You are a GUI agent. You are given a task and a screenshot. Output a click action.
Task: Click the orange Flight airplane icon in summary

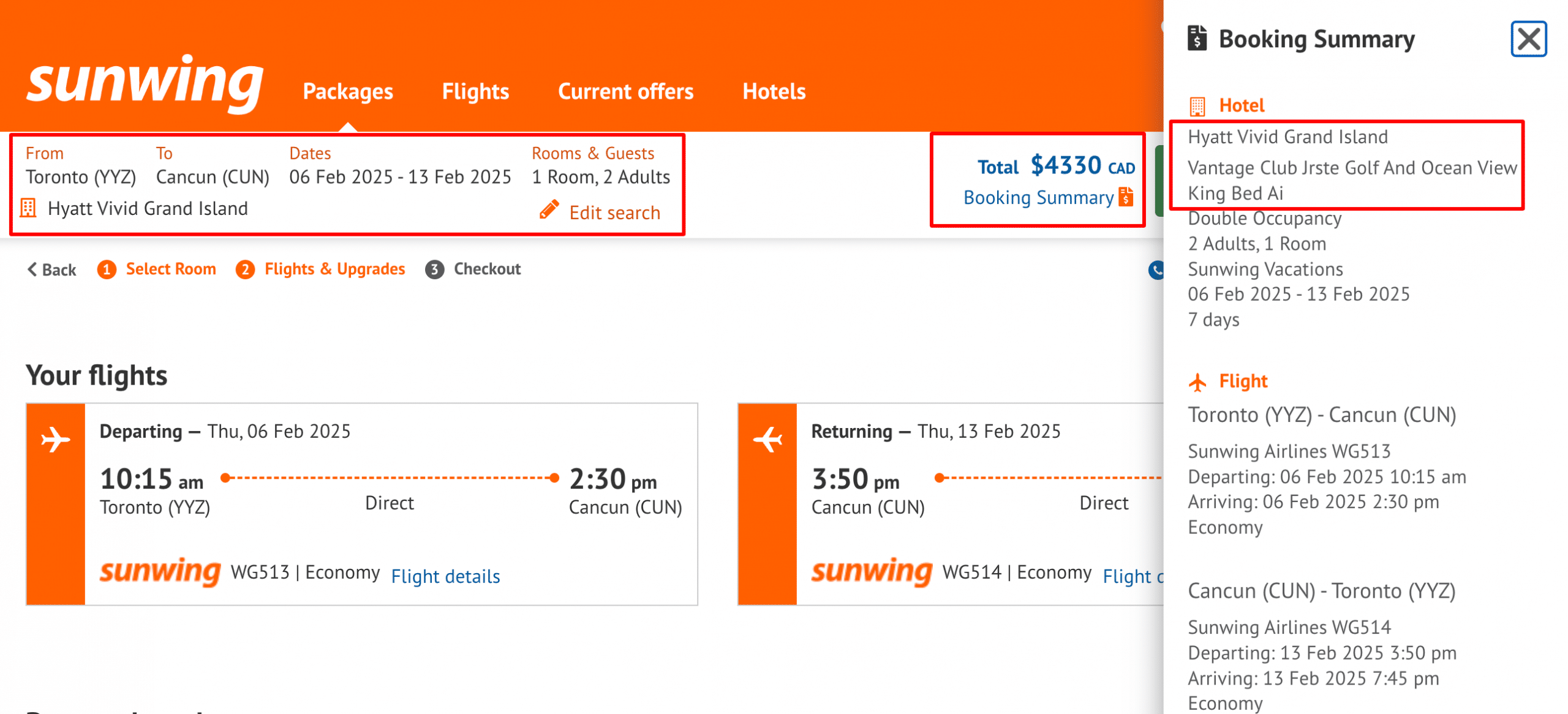pyautogui.click(x=1197, y=382)
